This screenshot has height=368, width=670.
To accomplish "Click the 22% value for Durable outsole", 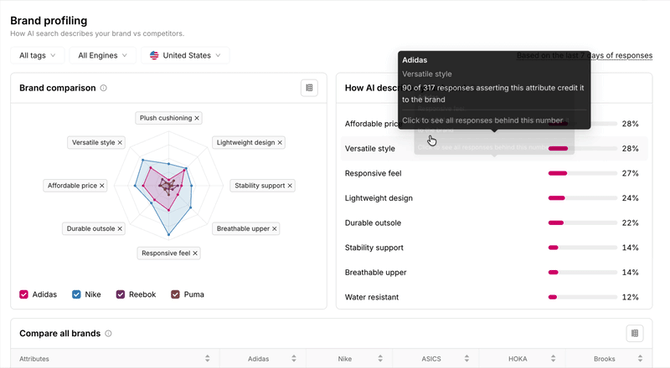I will [x=630, y=223].
